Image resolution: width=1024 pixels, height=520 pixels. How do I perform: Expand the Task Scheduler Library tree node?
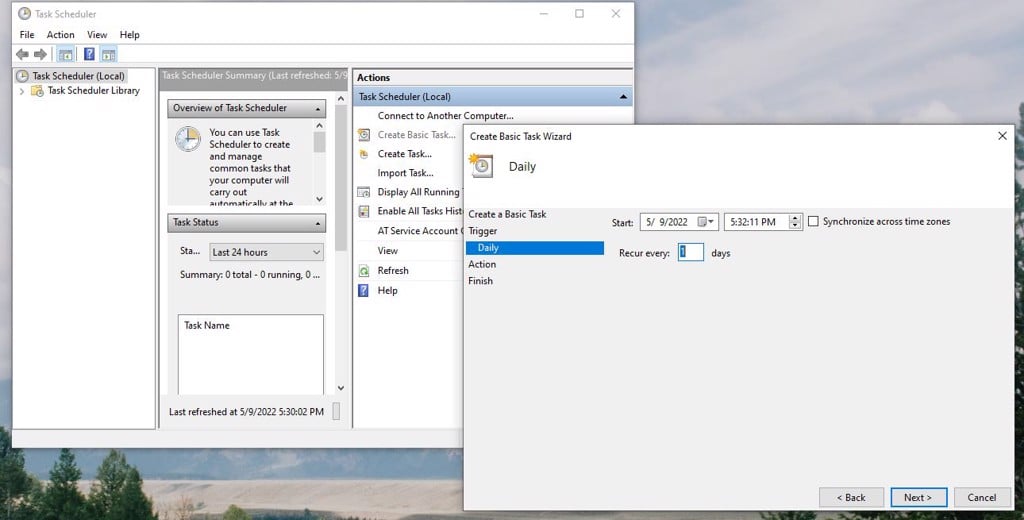point(22,91)
